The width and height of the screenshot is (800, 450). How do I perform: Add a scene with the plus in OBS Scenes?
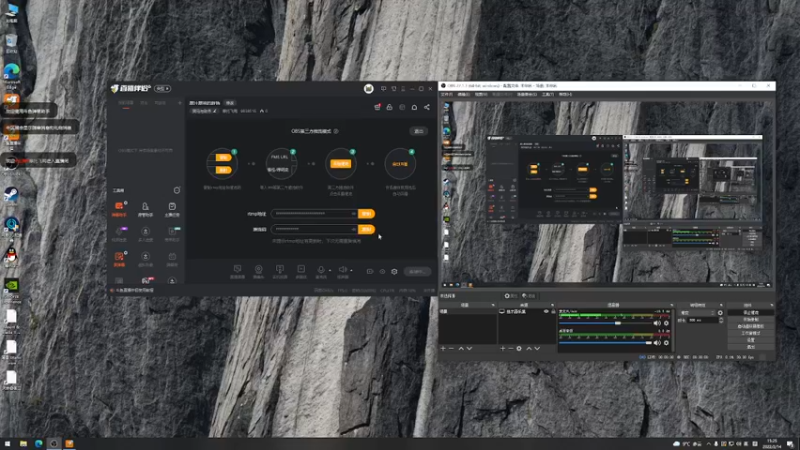click(443, 348)
